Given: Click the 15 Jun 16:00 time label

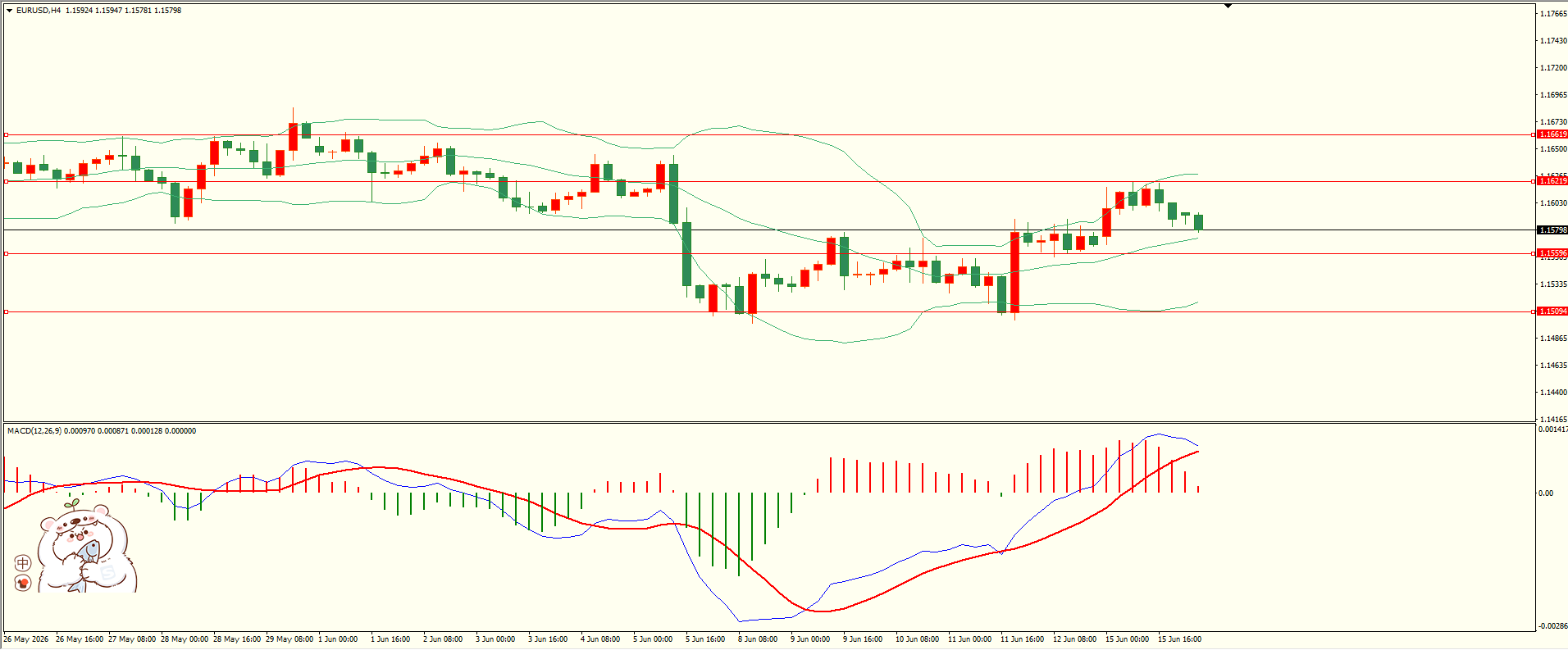Looking at the screenshot, I should pos(1179,639).
